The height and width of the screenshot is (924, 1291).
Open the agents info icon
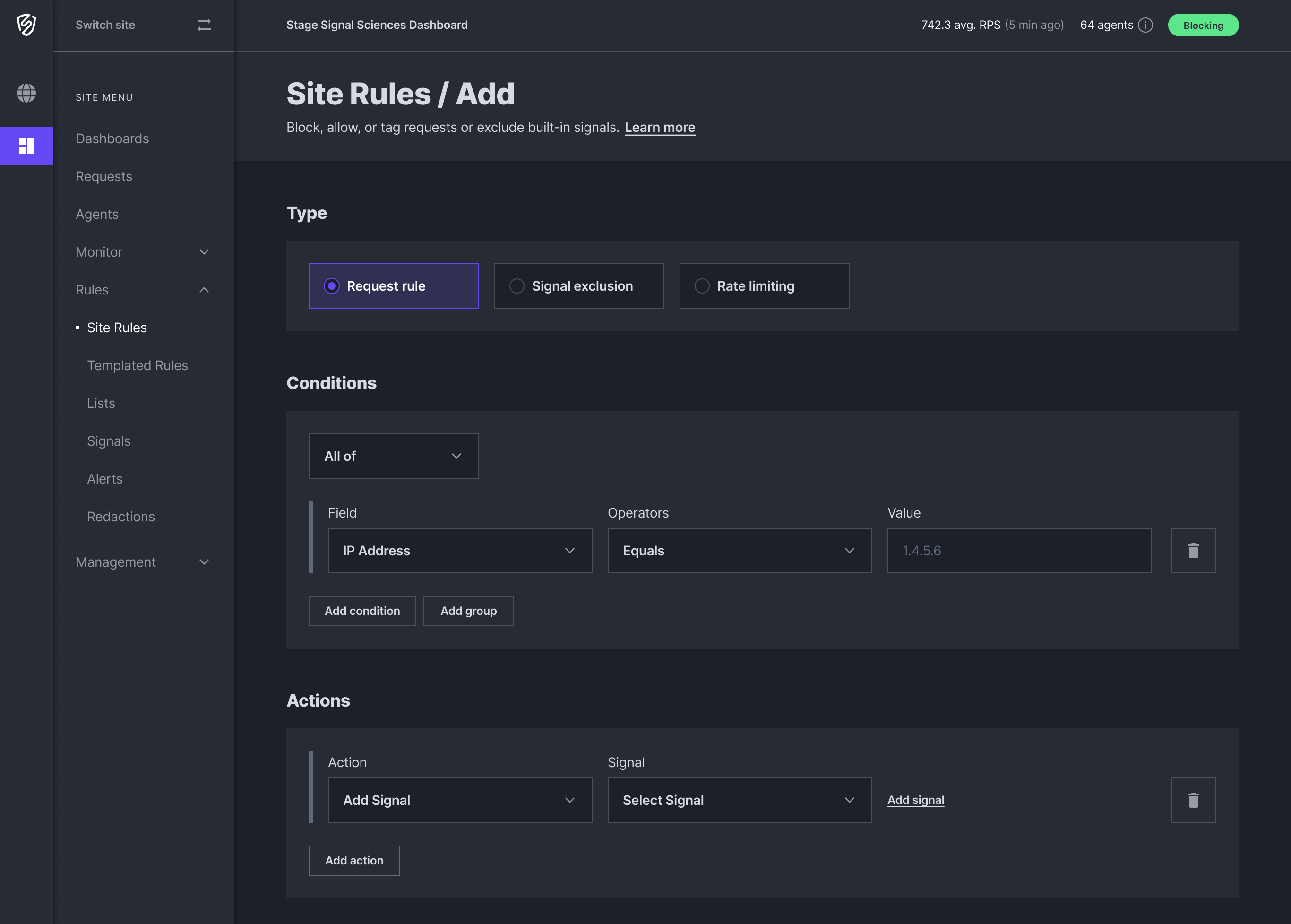tap(1145, 25)
